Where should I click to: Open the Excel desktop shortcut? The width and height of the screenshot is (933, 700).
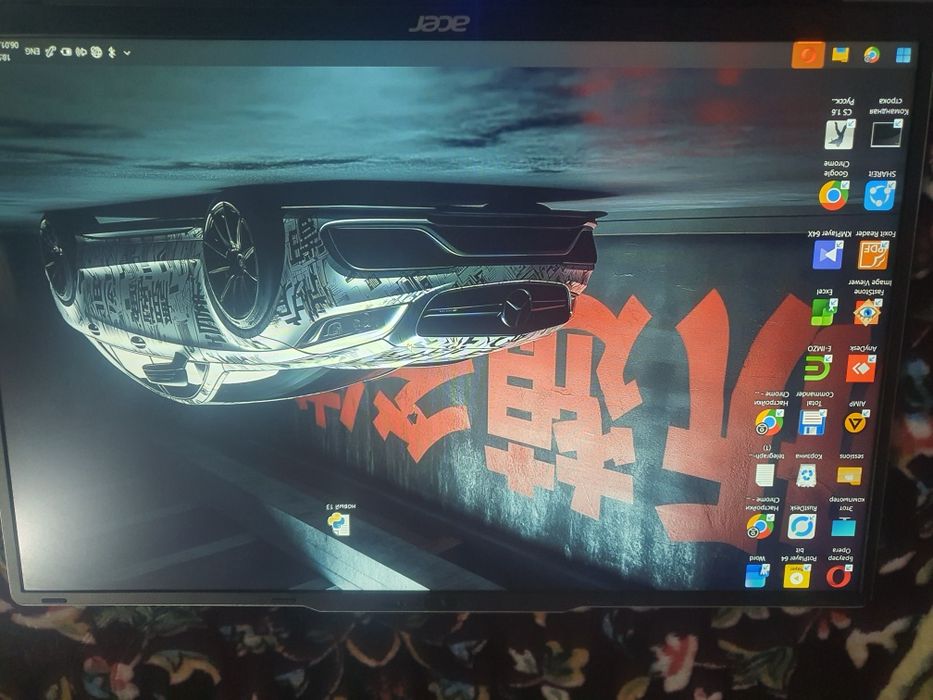pos(824,312)
